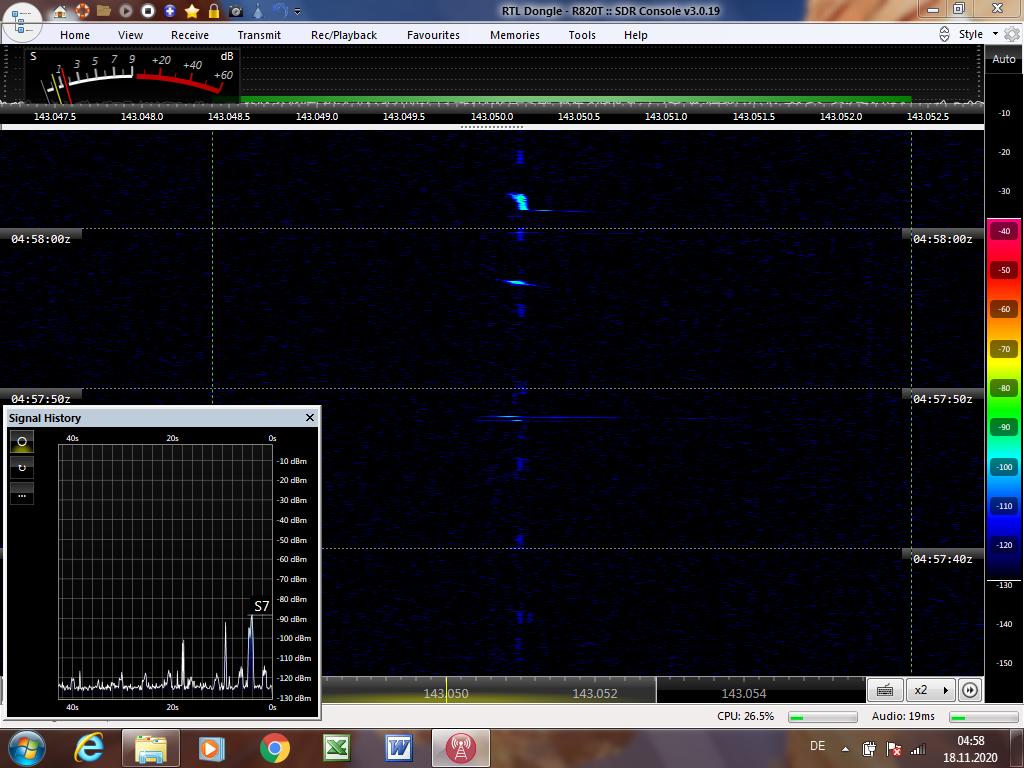Open the View ribbon tab
The height and width of the screenshot is (768, 1024).
click(130, 35)
